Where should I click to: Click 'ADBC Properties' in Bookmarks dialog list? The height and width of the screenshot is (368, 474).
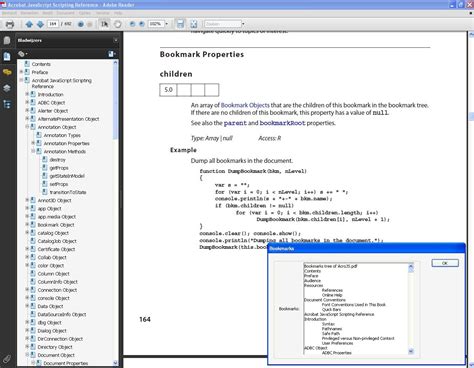tap(337, 353)
